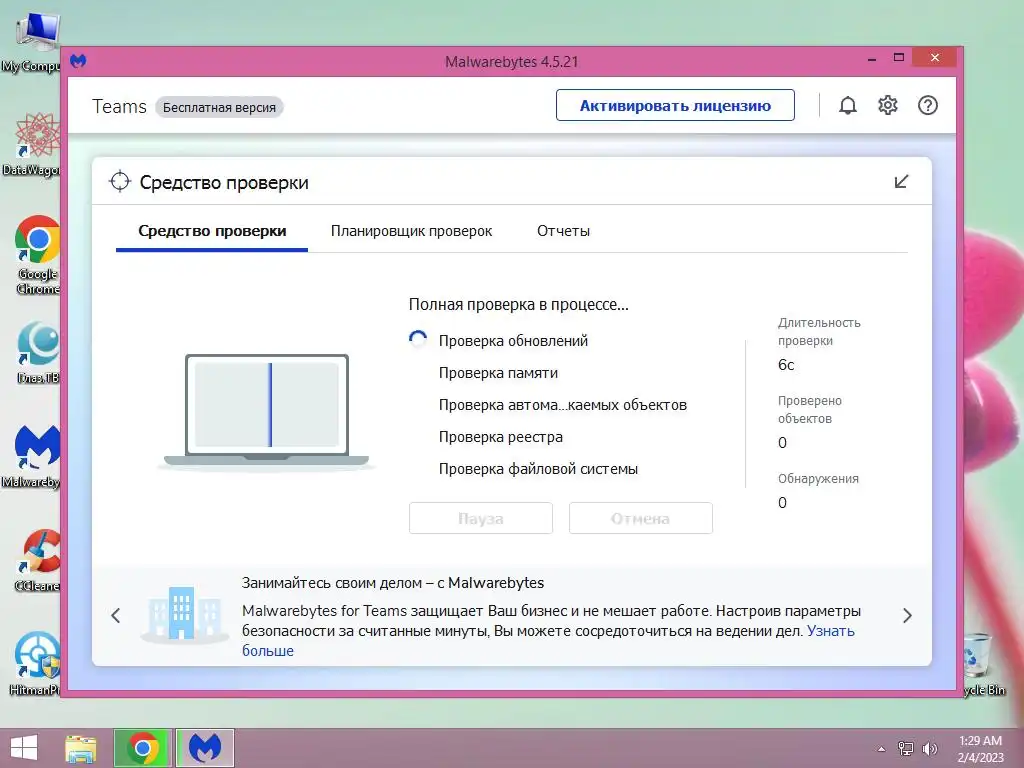Click the Malwarebytes logo in title bar

78,61
